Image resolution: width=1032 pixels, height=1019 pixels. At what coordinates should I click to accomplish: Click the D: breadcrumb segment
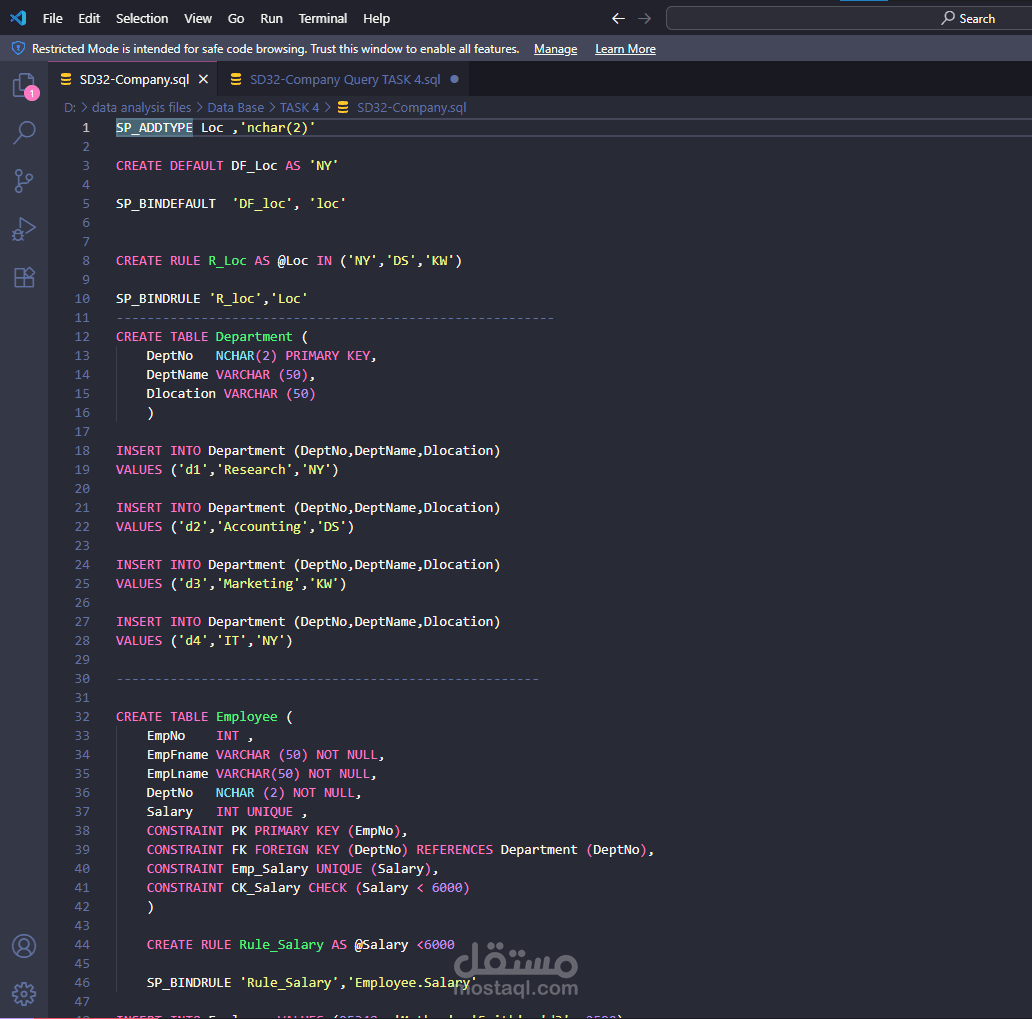(70, 107)
